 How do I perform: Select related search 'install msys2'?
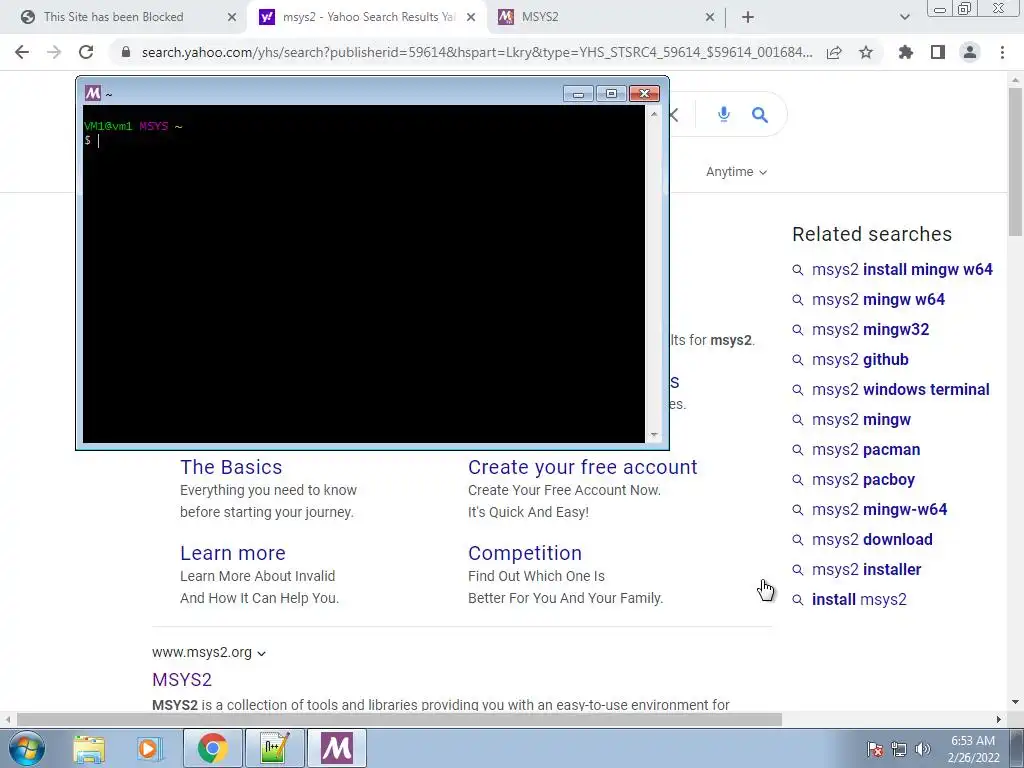click(859, 600)
